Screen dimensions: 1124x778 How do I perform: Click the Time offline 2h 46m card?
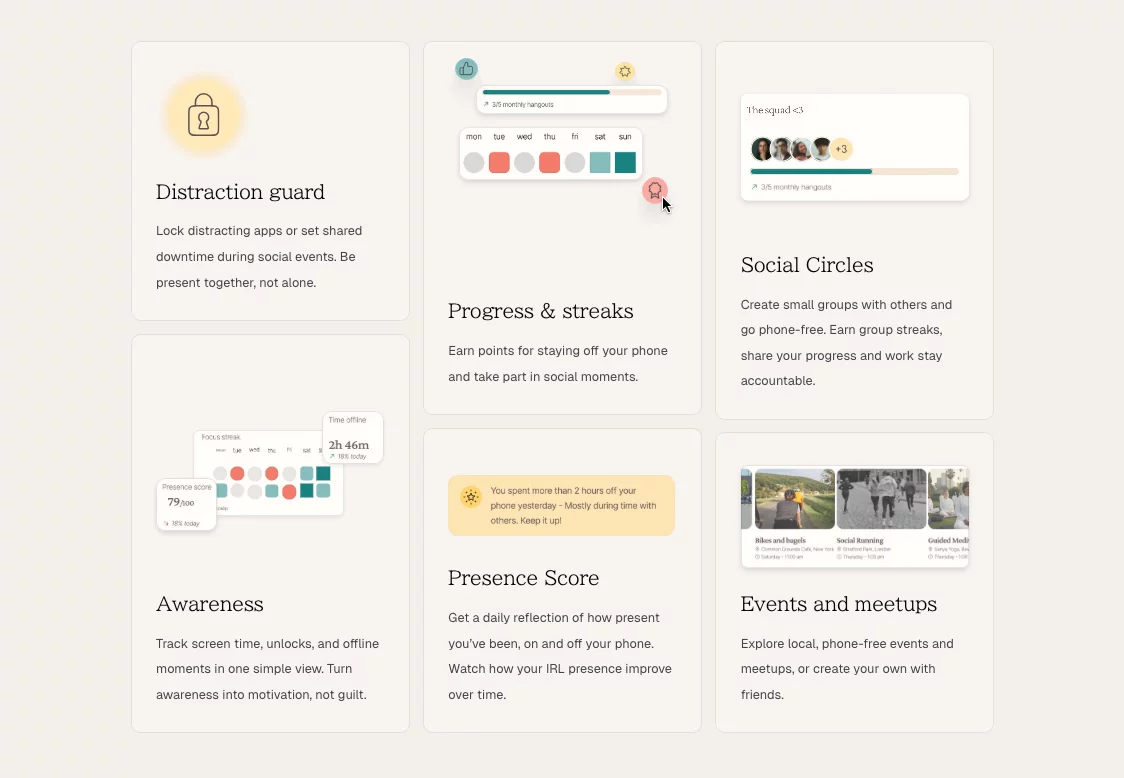click(x=353, y=437)
